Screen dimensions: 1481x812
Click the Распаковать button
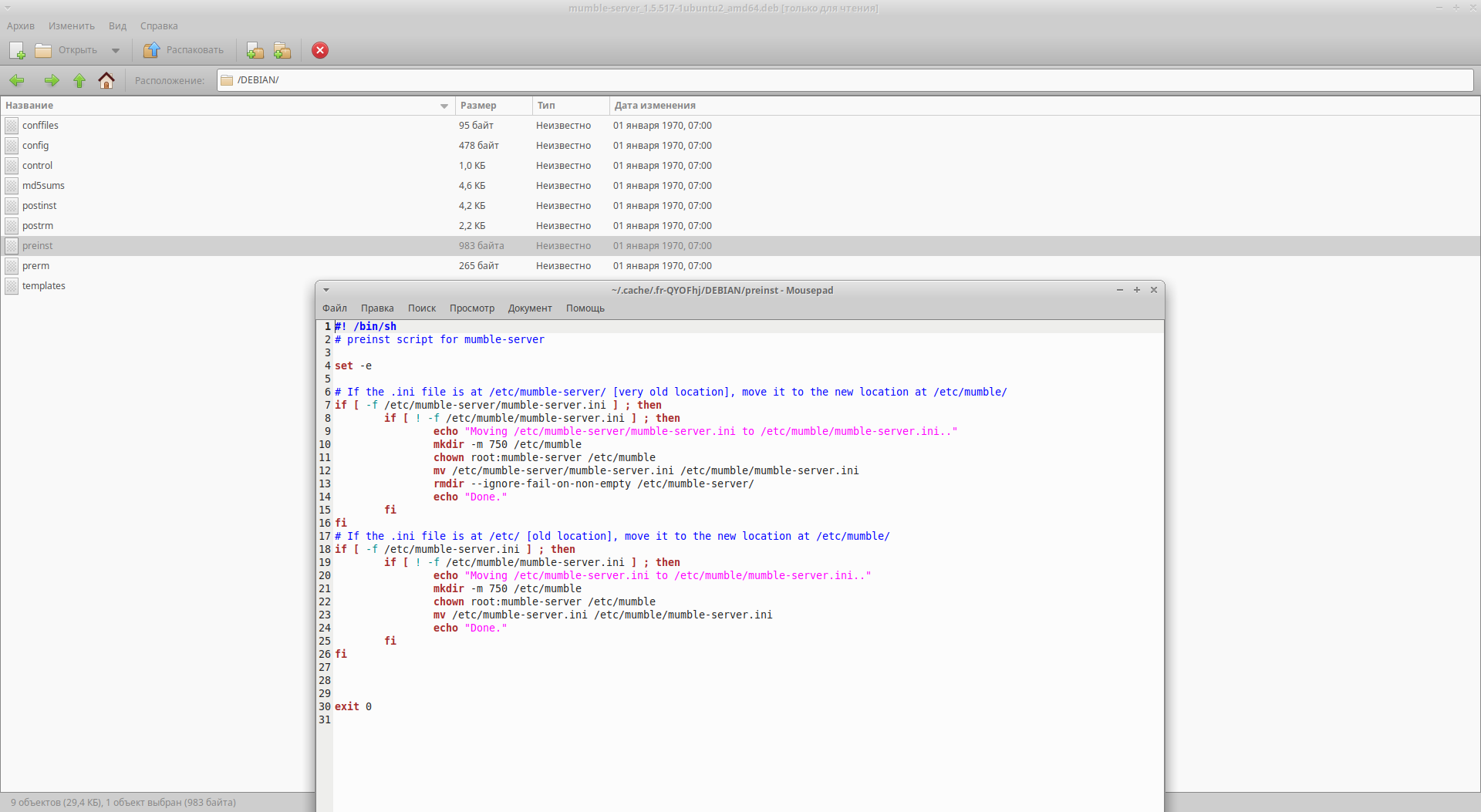pos(184,51)
